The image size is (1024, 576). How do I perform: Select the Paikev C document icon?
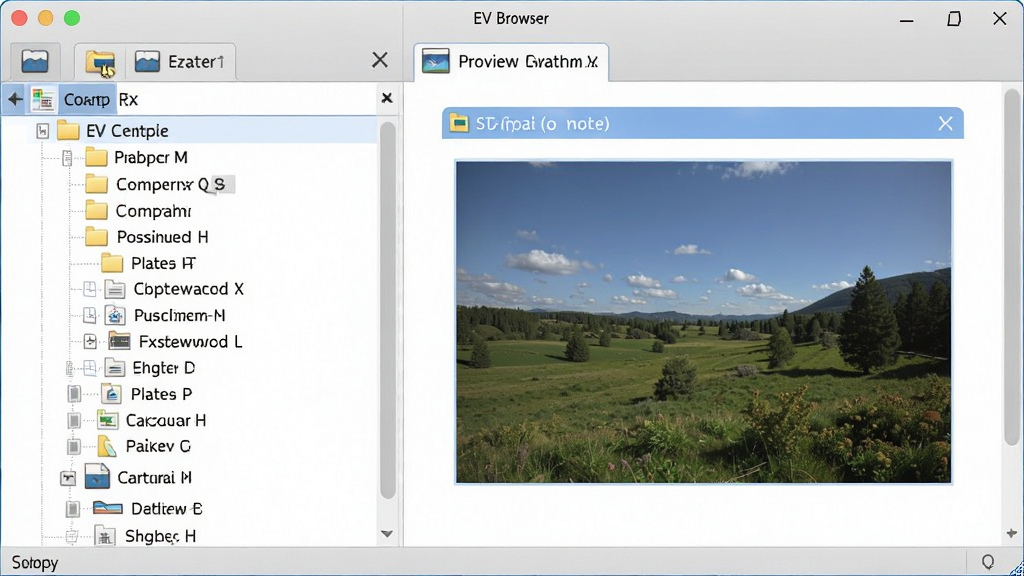(106, 447)
